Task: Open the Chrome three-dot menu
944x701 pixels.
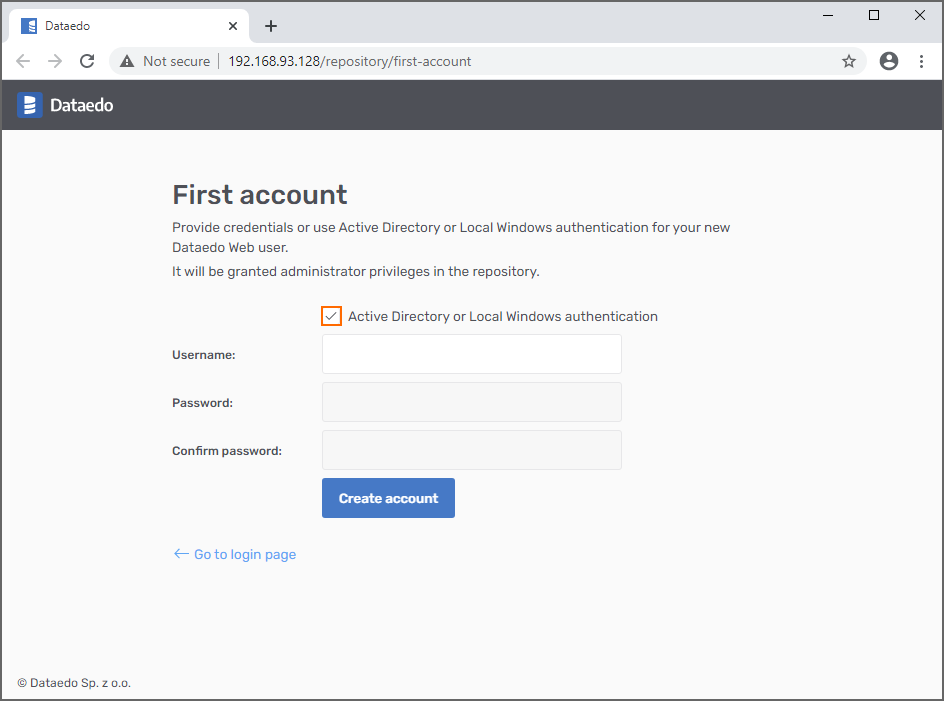Action: 921,61
